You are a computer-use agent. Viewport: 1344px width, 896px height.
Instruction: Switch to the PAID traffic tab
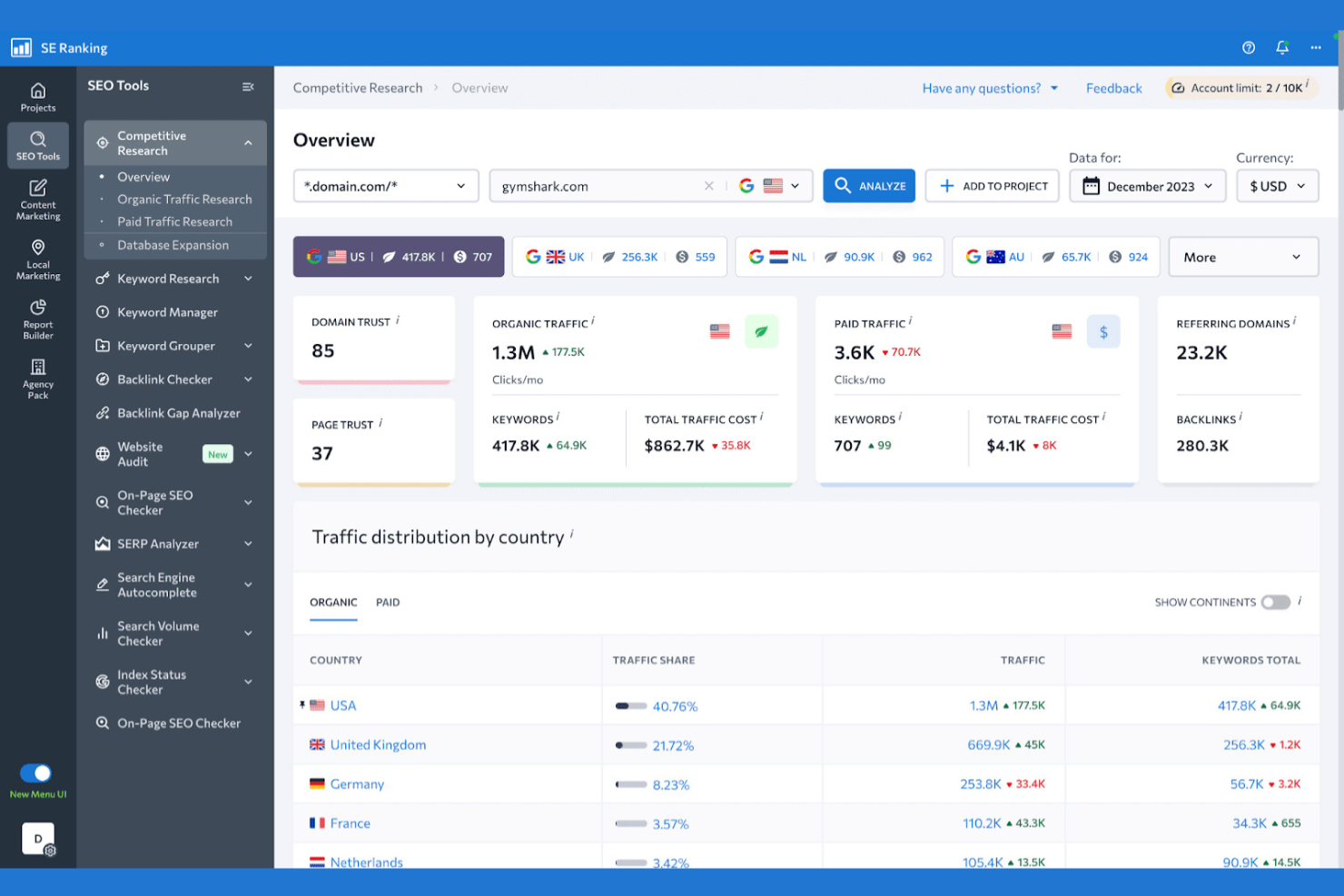coord(388,602)
